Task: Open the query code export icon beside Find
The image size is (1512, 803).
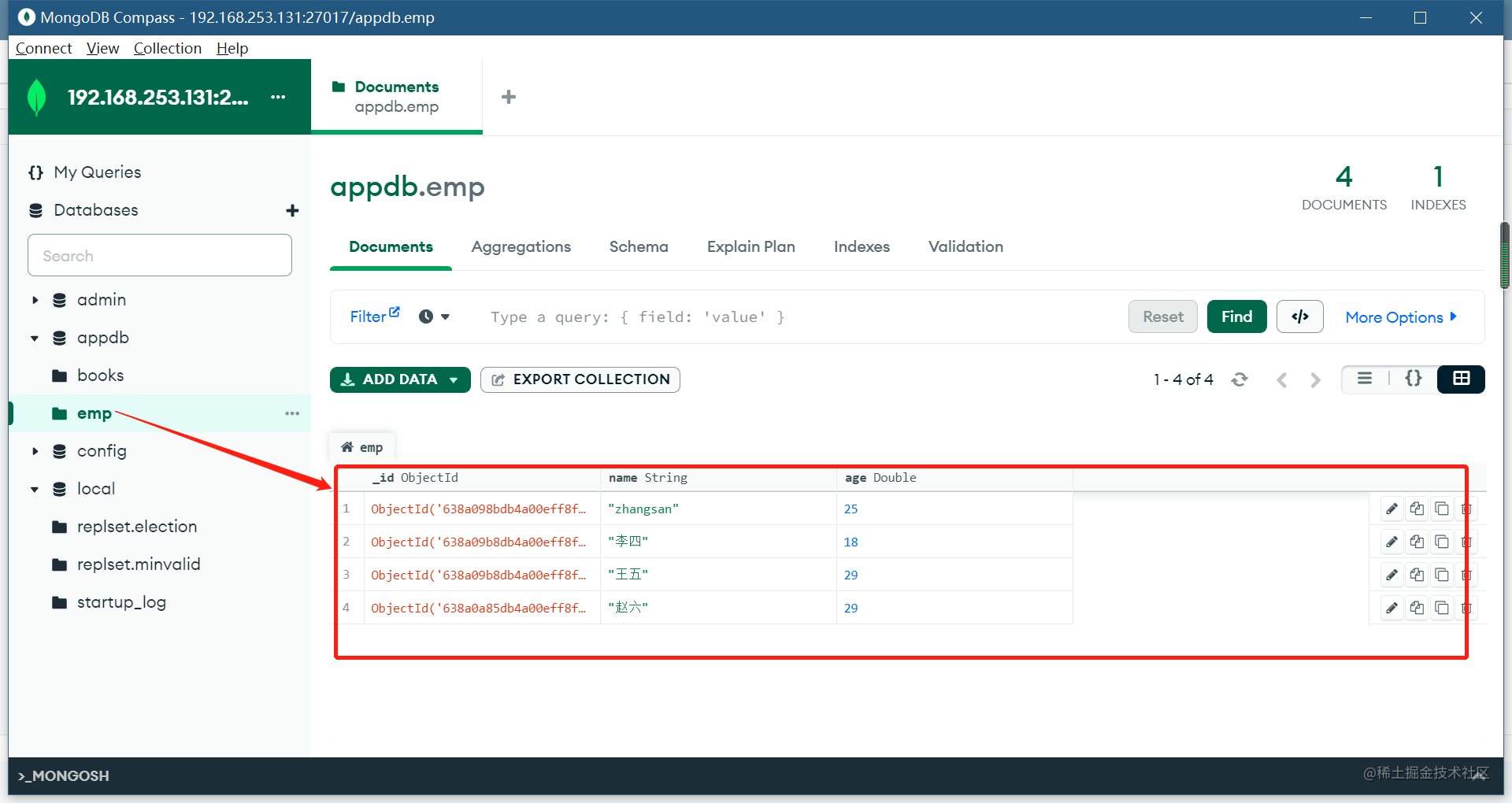Action: (1299, 316)
